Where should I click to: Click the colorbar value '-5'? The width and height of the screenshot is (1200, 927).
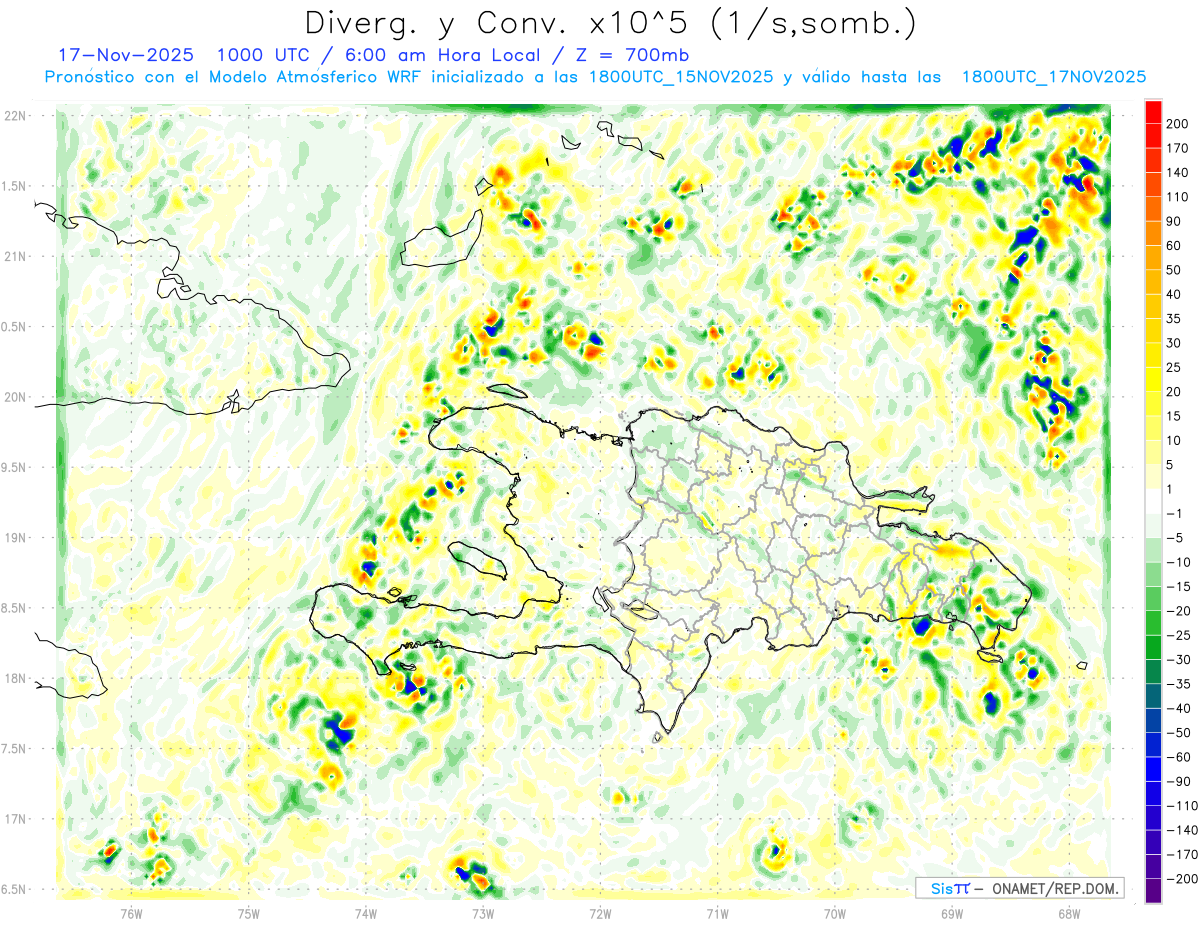coord(1176,538)
